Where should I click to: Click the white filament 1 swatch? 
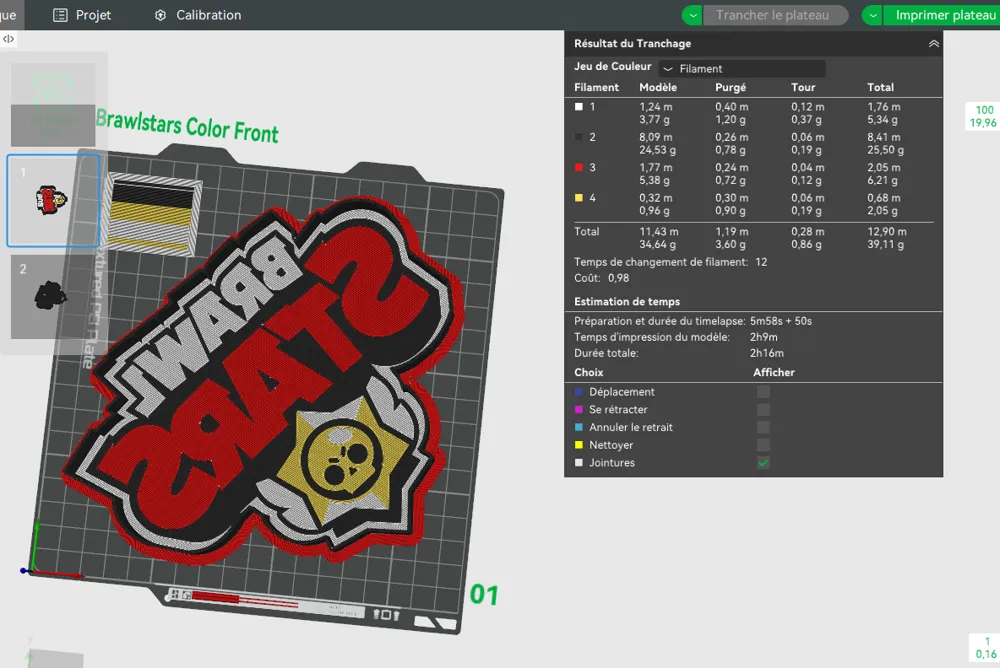coord(578,107)
